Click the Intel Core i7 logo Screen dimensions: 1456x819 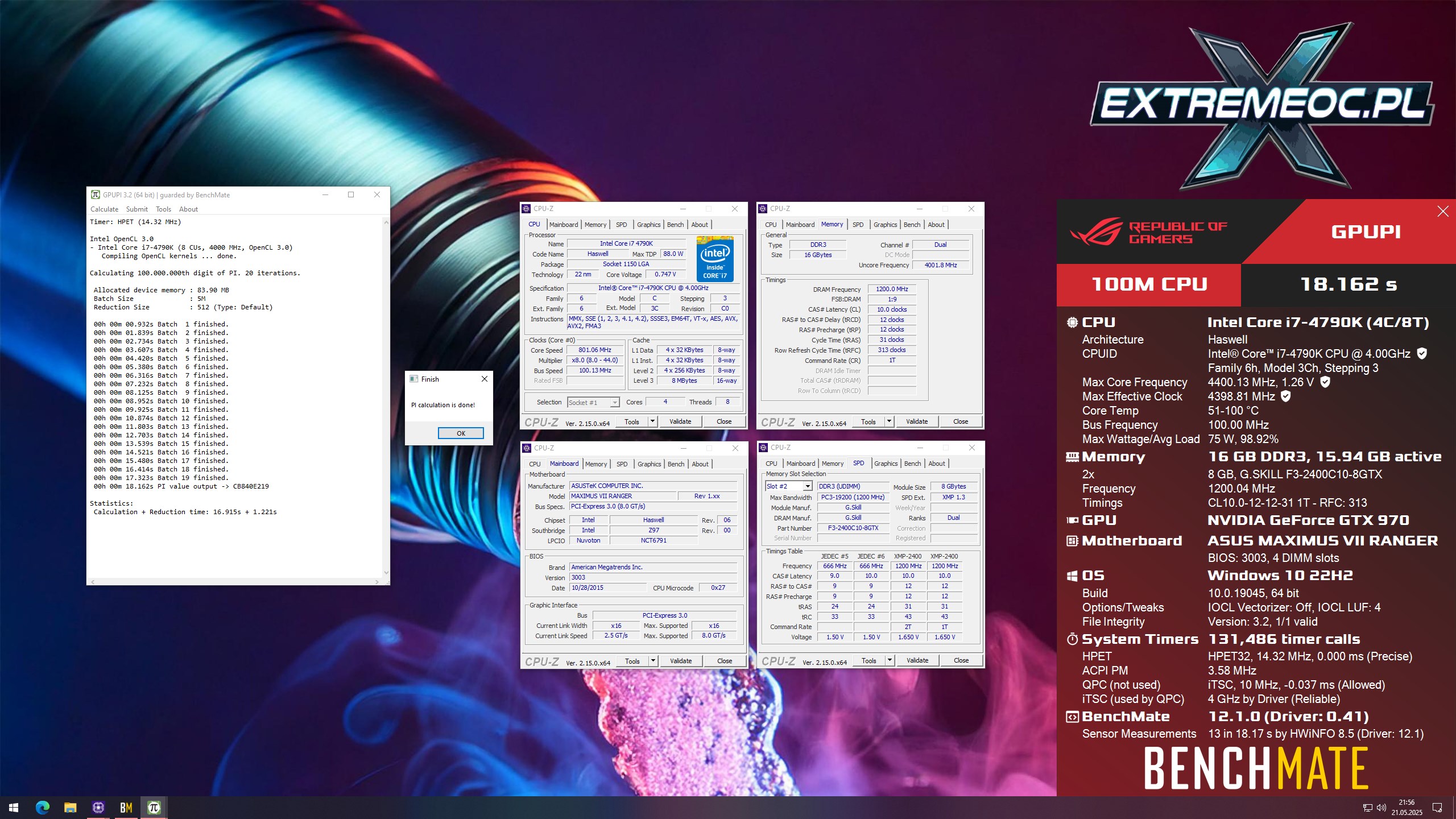[x=715, y=259]
